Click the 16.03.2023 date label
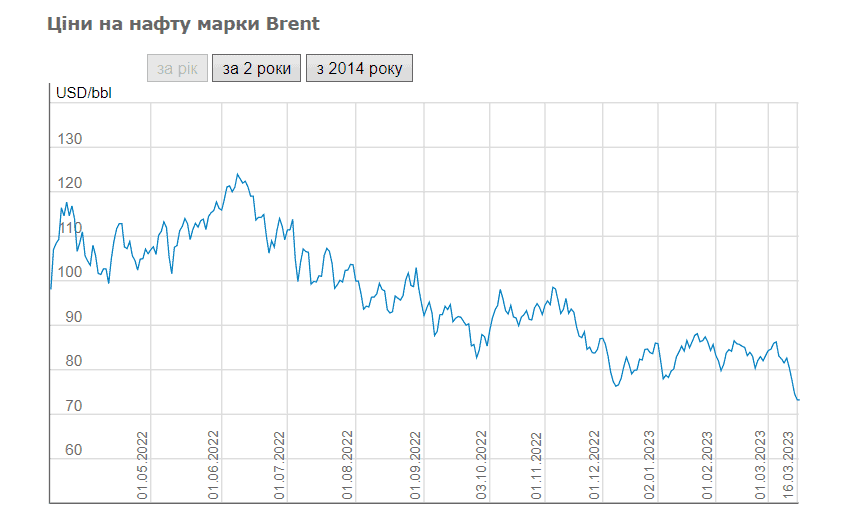Viewport: 850px width, 524px height. pyautogui.click(x=789, y=465)
